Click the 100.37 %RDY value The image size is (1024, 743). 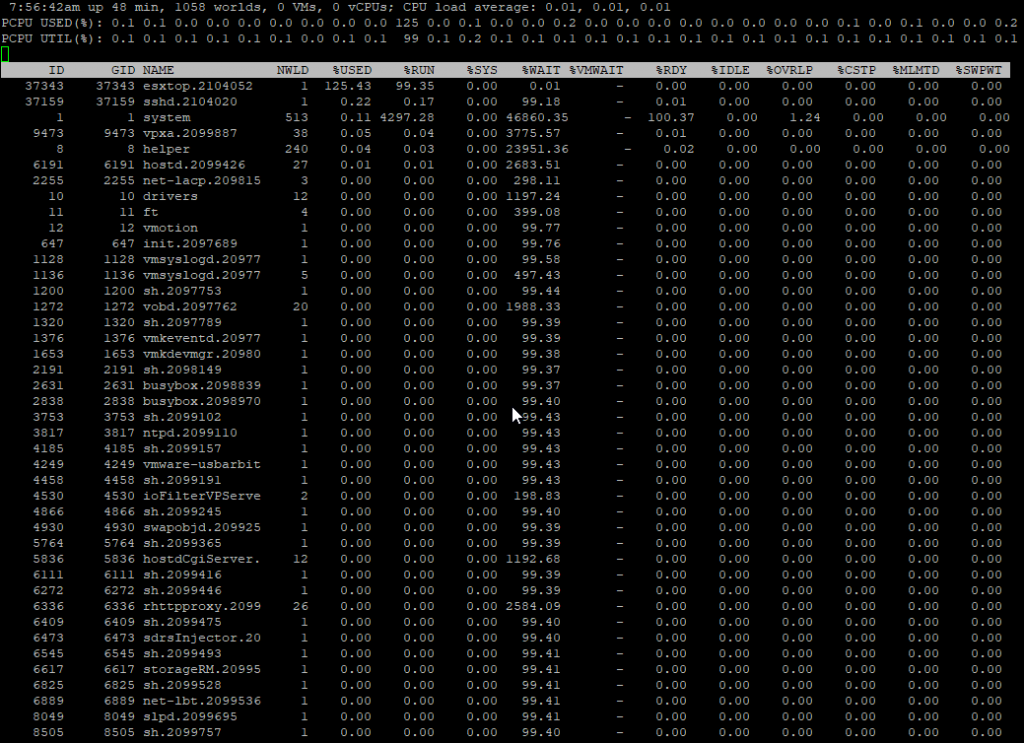point(671,118)
